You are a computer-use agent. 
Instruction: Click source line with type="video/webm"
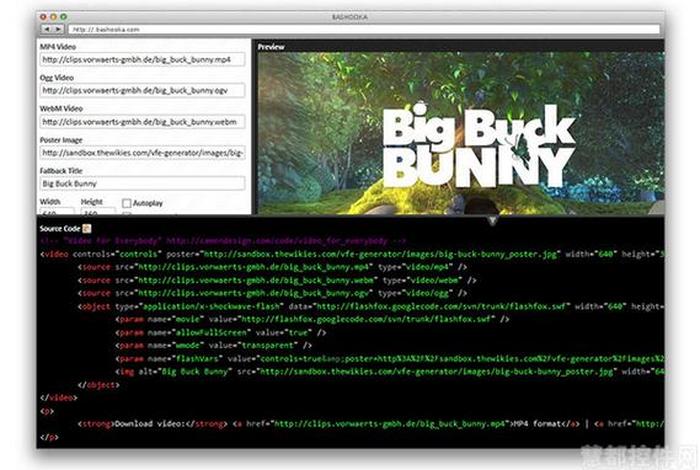coord(277,280)
